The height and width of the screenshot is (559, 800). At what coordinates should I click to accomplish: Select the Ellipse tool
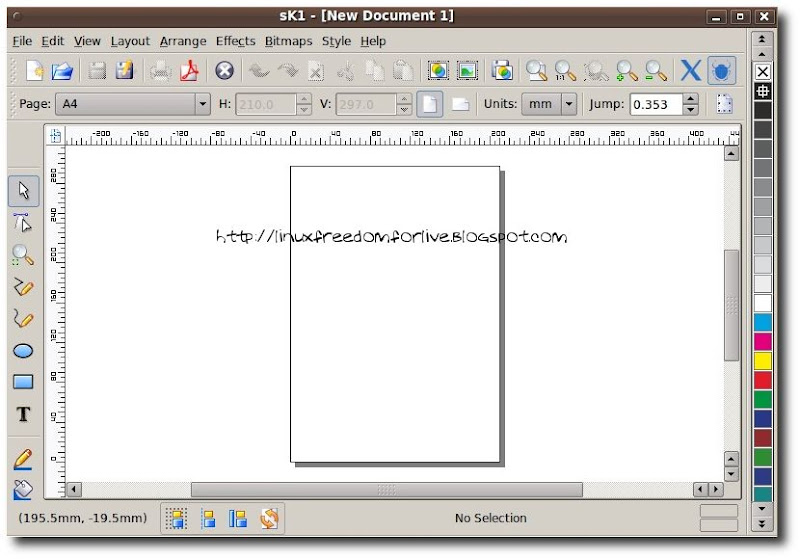tap(22, 351)
